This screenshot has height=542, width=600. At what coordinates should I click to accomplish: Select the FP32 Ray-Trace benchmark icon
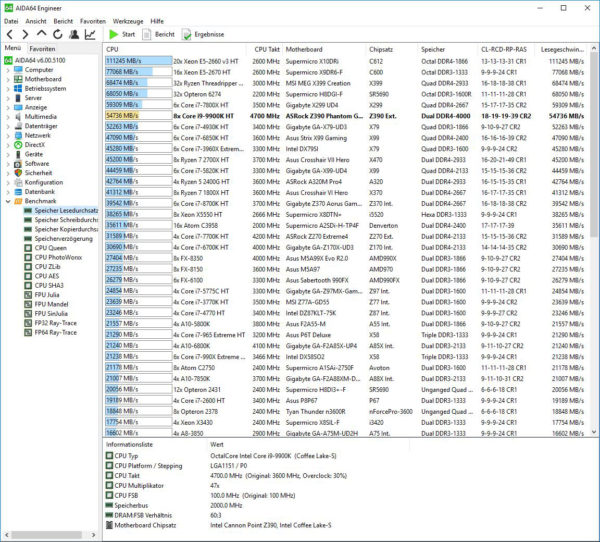[x=28, y=323]
